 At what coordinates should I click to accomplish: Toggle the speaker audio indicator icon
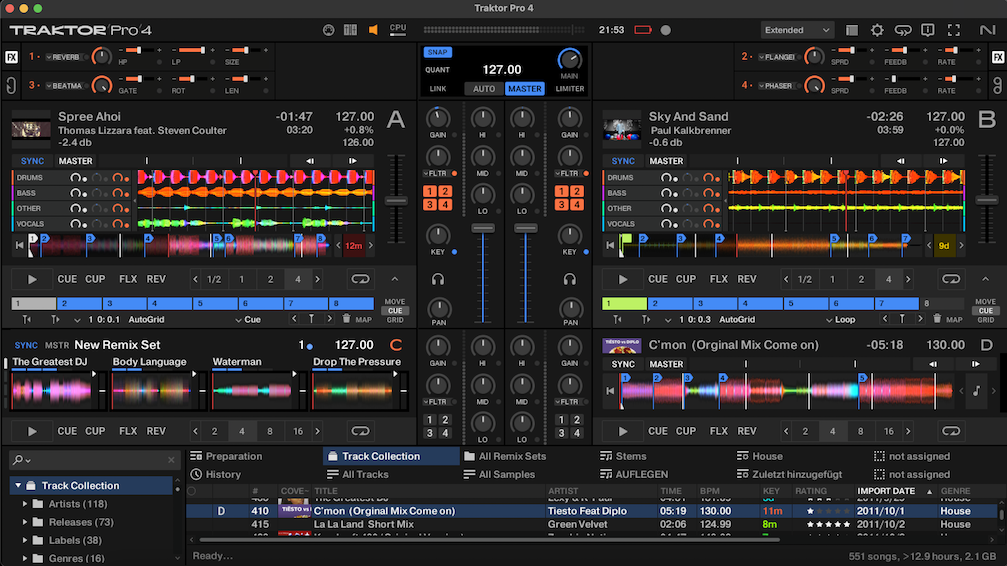(372, 30)
